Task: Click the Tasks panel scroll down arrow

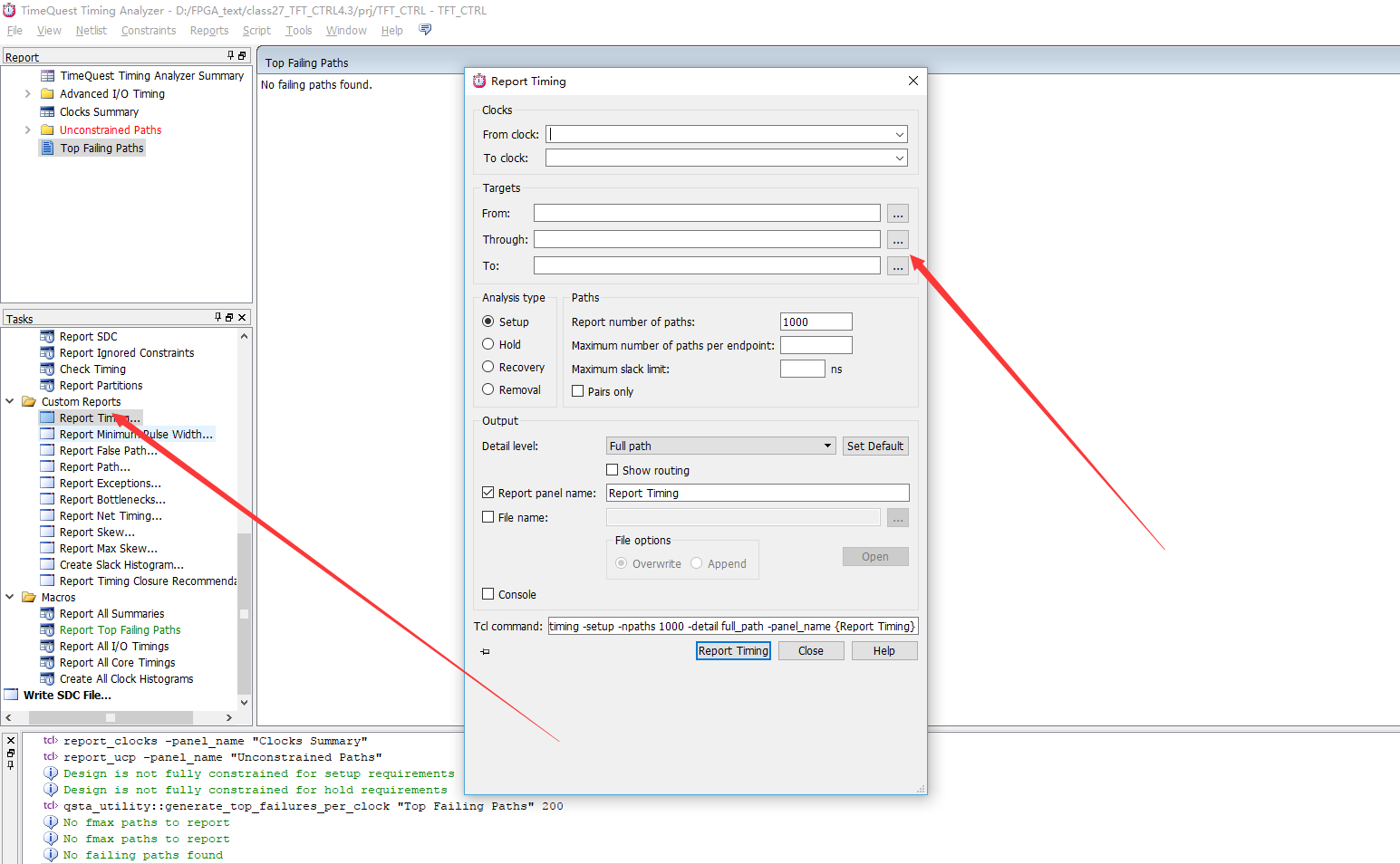Action: tap(244, 703)
